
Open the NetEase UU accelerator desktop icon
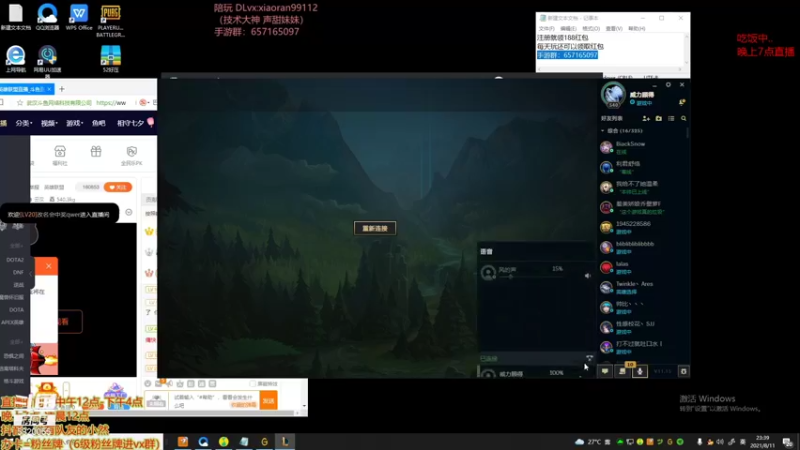click(47, 61)
